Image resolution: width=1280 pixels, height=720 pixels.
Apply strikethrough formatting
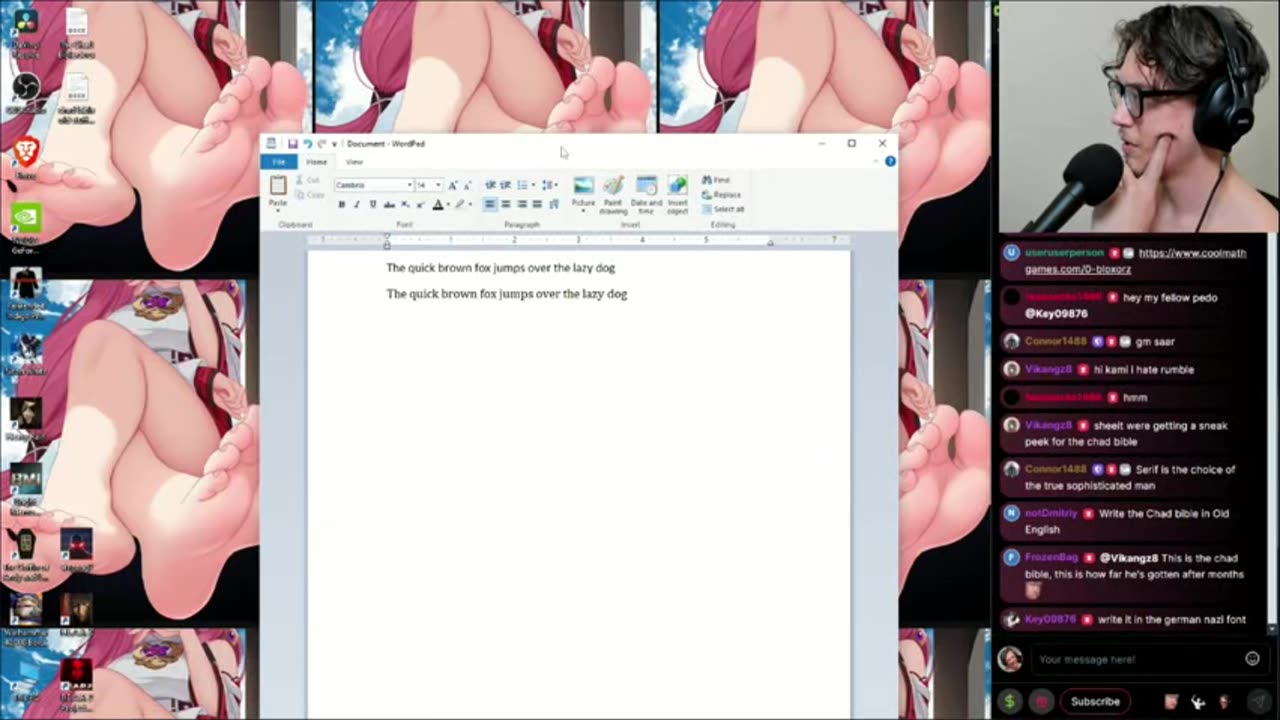tap(389, 204)
